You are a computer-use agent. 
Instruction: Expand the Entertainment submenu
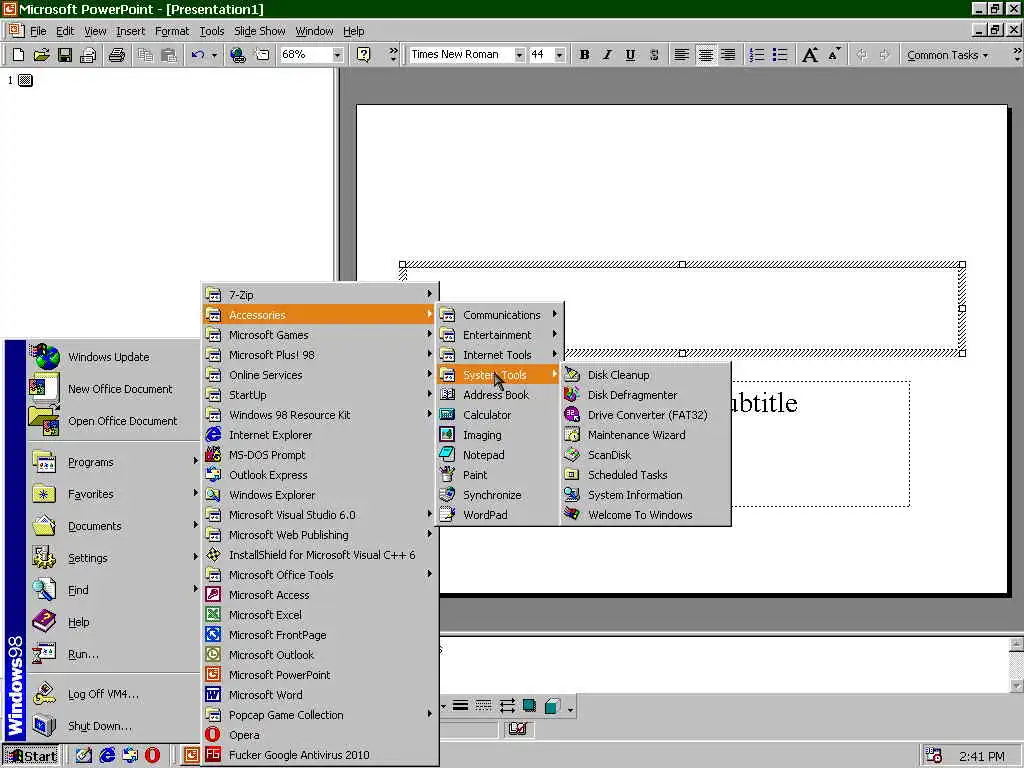499,335
